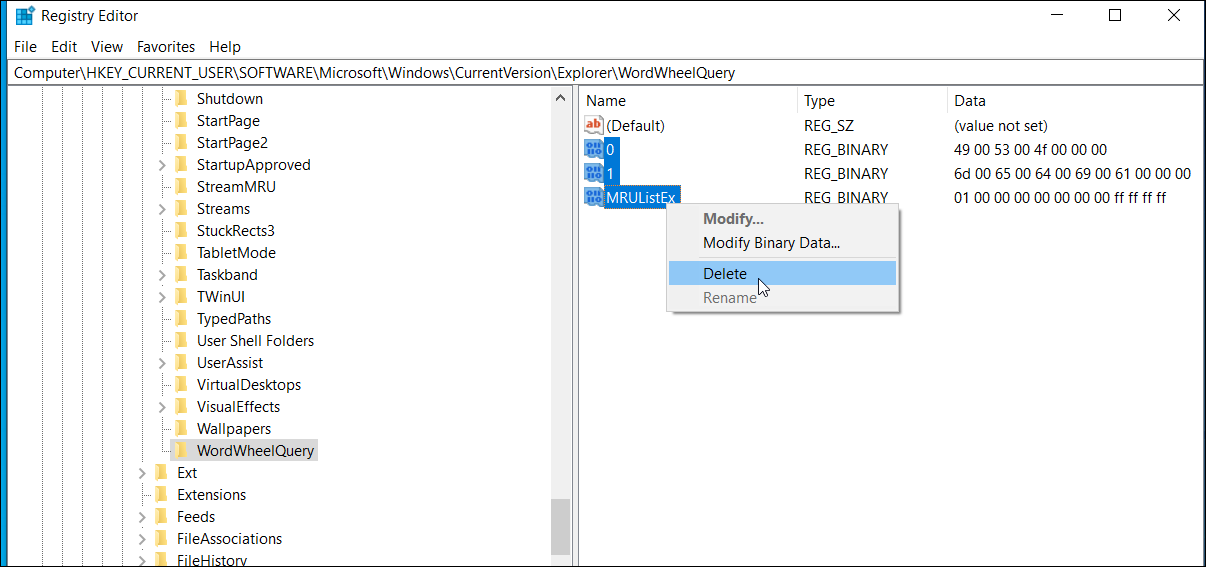Click the tree pane scroll-up arrow
Image resolution: width=1206 pixels, height=567 pixels.
tap(560, 96)
